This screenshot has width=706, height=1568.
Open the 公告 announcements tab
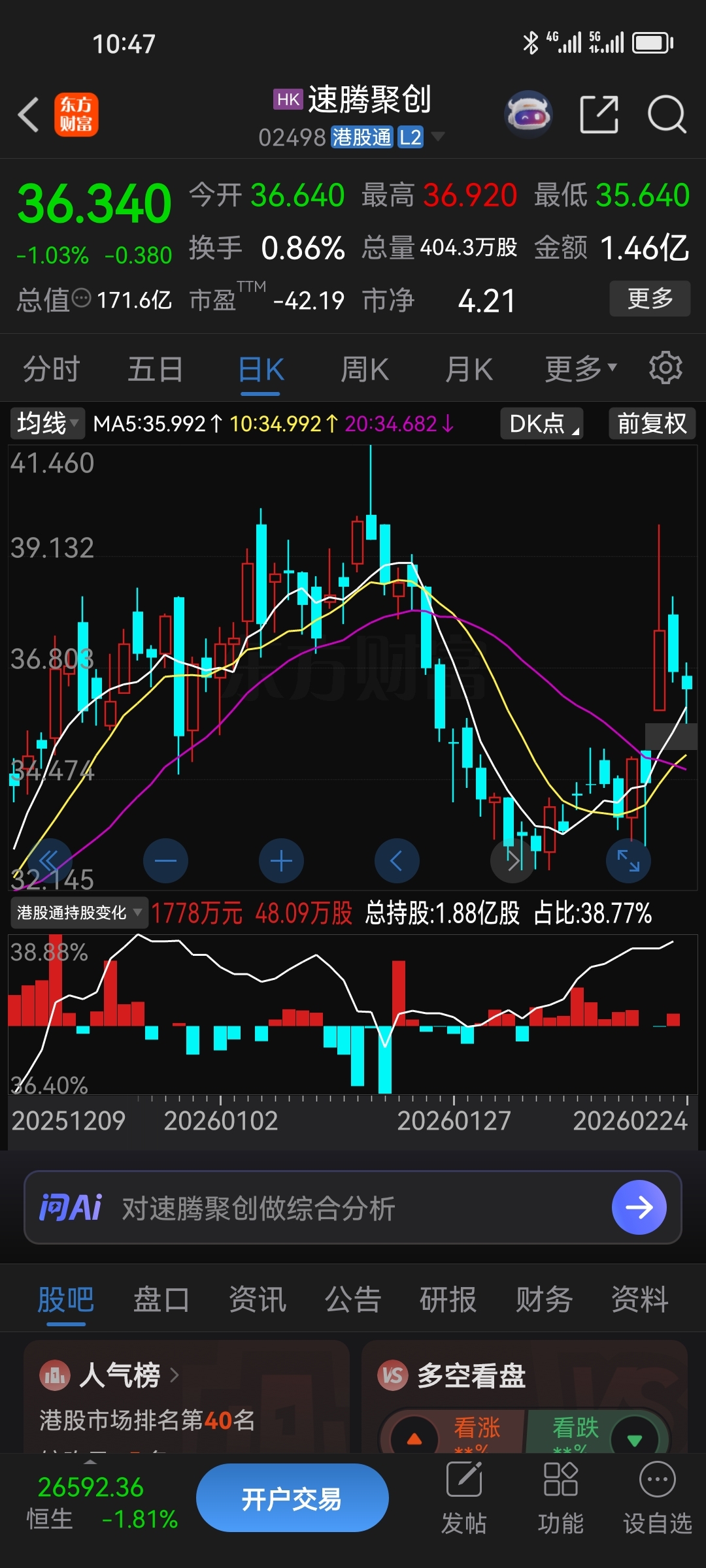tap(353, 1299)
